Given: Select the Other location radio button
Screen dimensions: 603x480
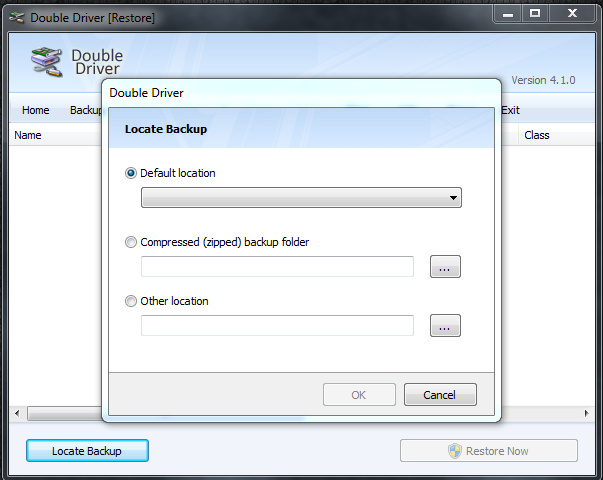Looking at the screenshot, I should click(x=131, y=301).
